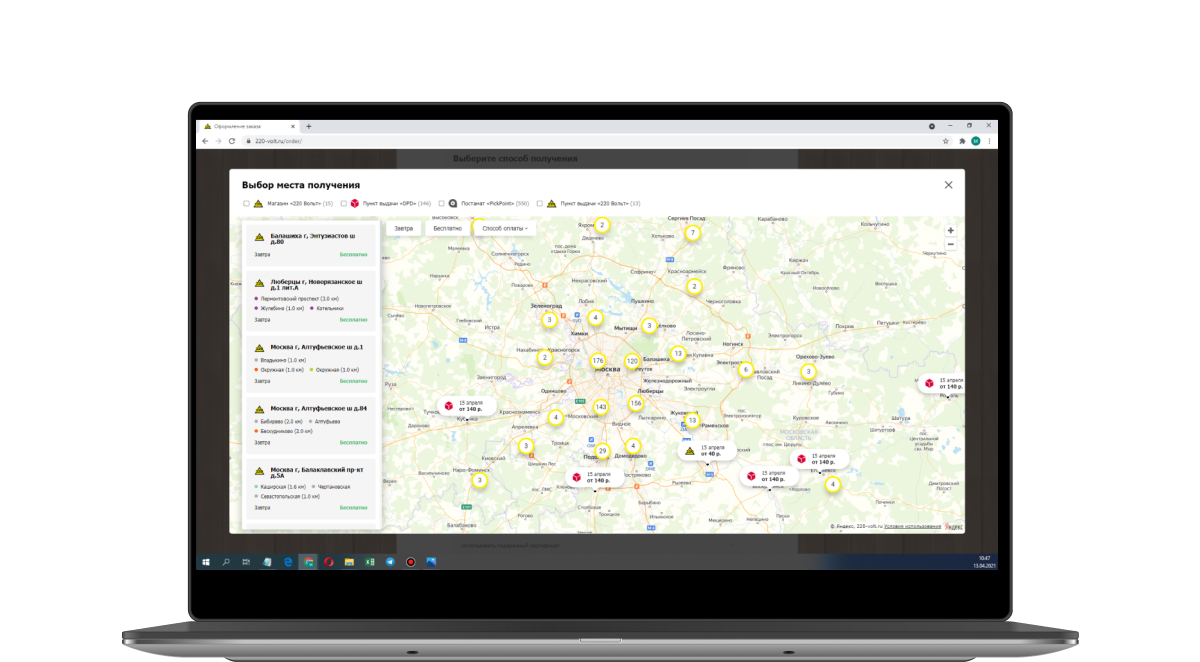Click the 220 Вольт icon on Балашиха card

[259, 238]
